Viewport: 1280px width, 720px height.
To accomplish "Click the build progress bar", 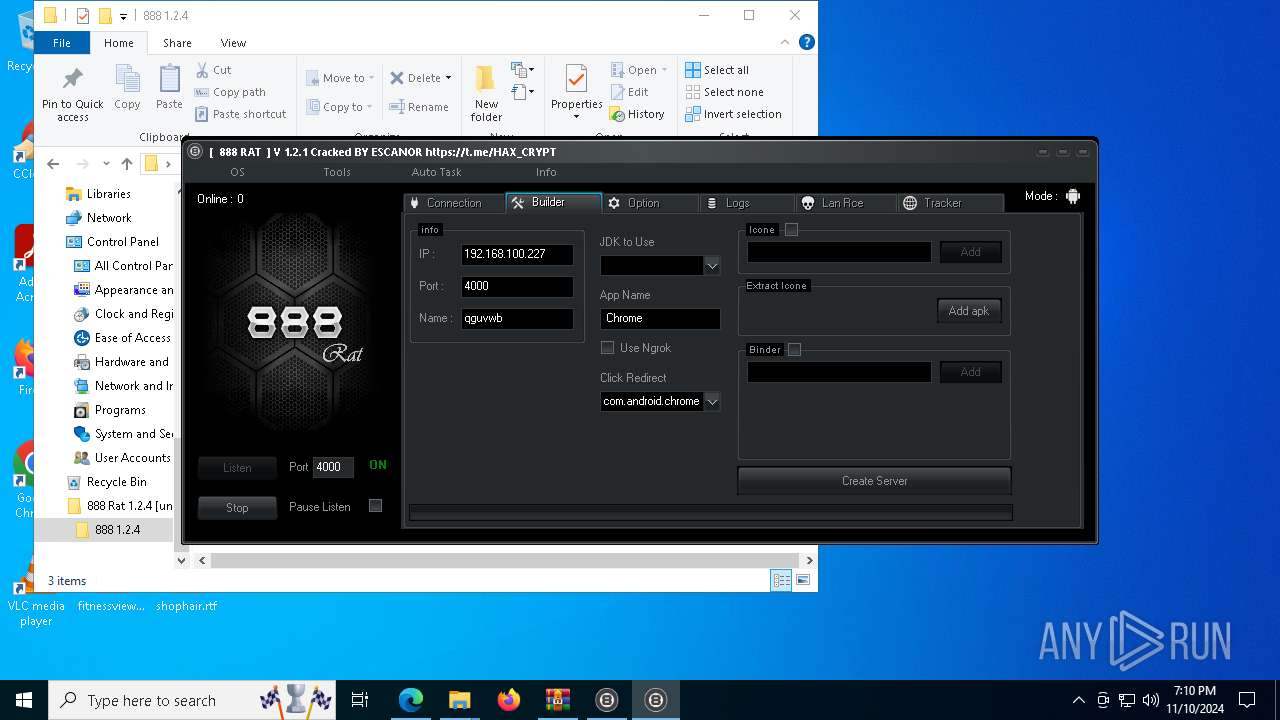I will (x=711, y=512).
